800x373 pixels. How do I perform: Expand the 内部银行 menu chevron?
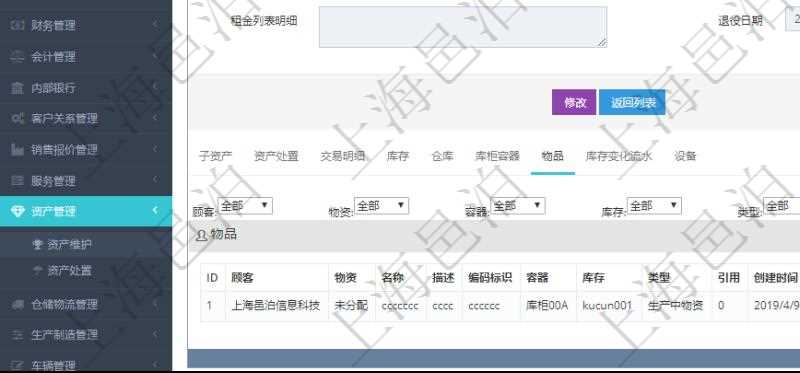(155, 87)
